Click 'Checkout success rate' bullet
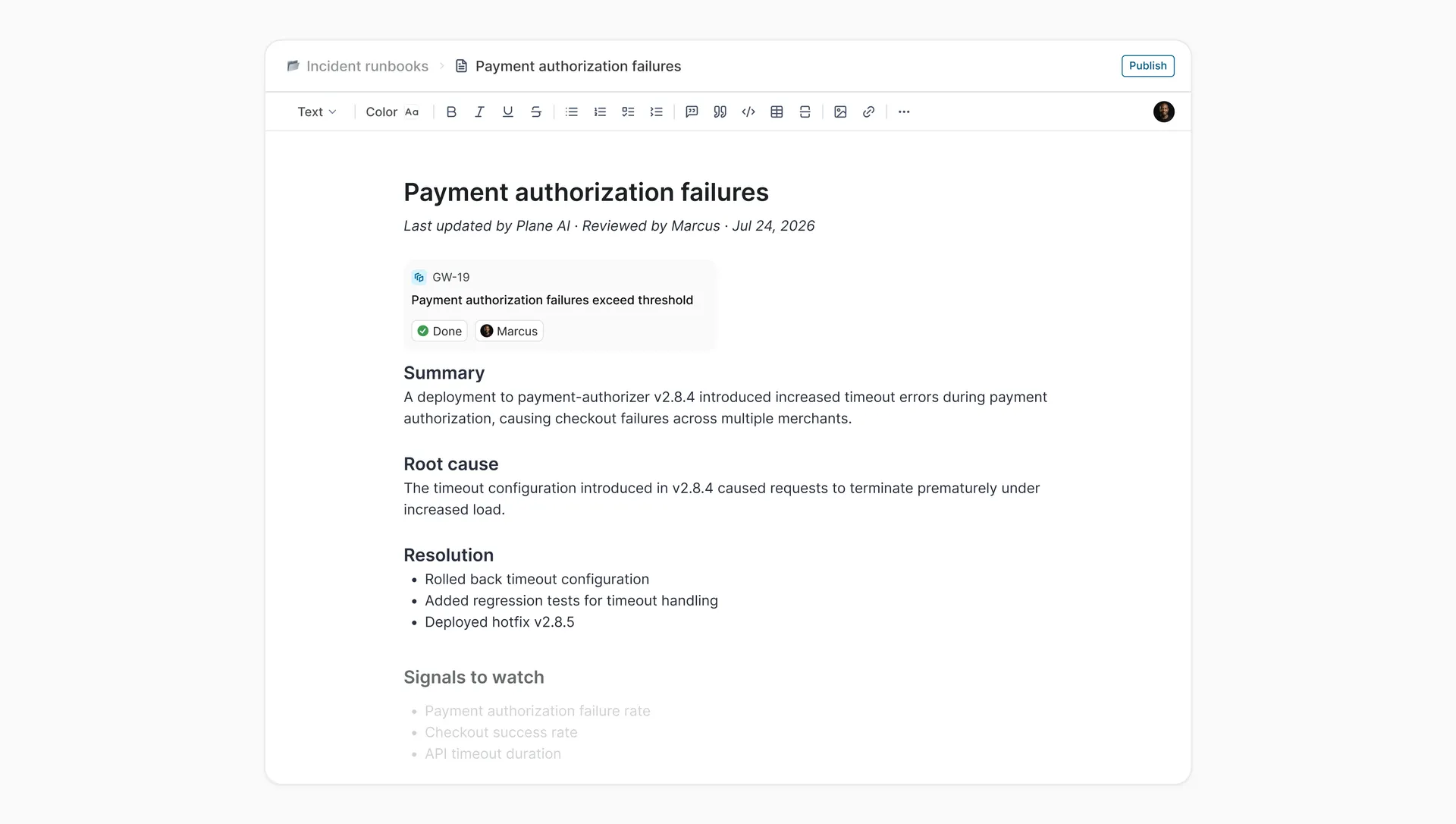This screenshot has height=824, width=1456. click(500, 732)
